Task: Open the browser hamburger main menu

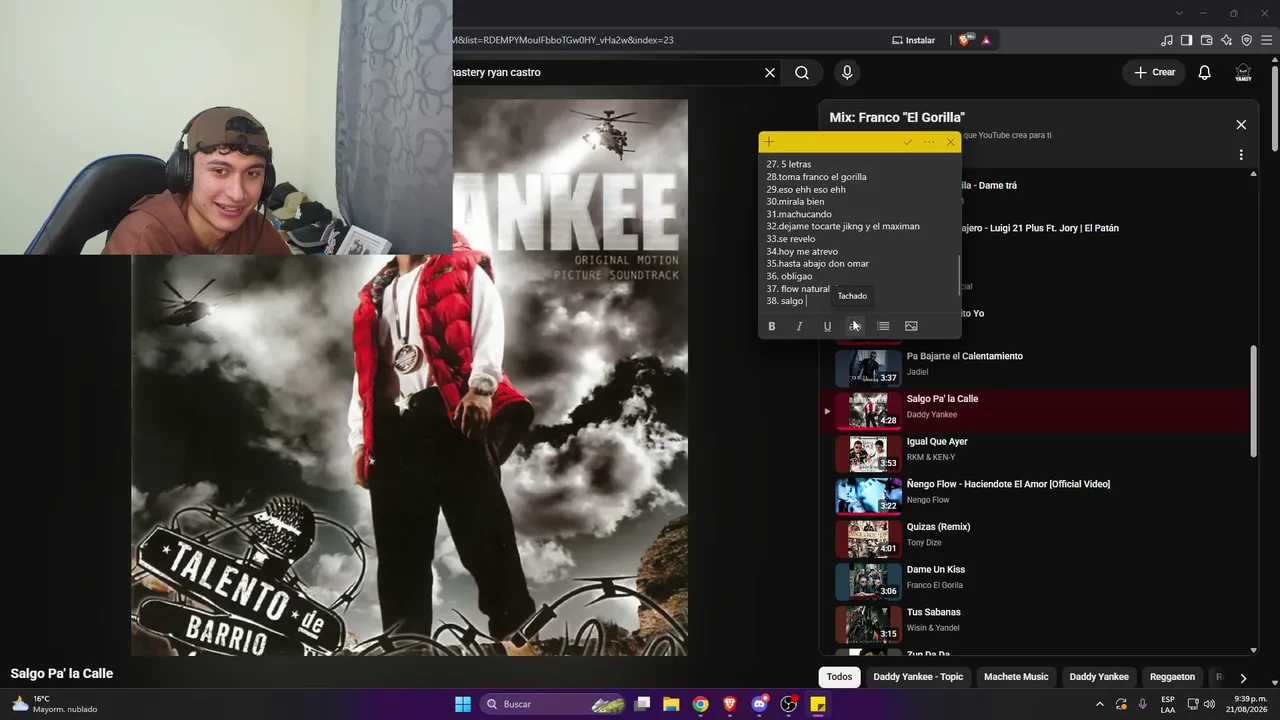Action: (x=1267, y=40)
